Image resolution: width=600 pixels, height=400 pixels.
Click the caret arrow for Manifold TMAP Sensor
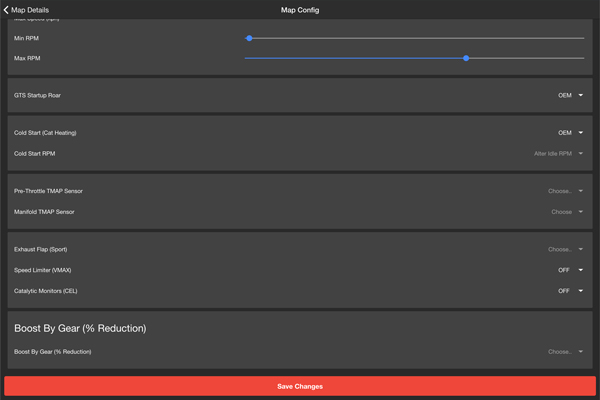580,212
